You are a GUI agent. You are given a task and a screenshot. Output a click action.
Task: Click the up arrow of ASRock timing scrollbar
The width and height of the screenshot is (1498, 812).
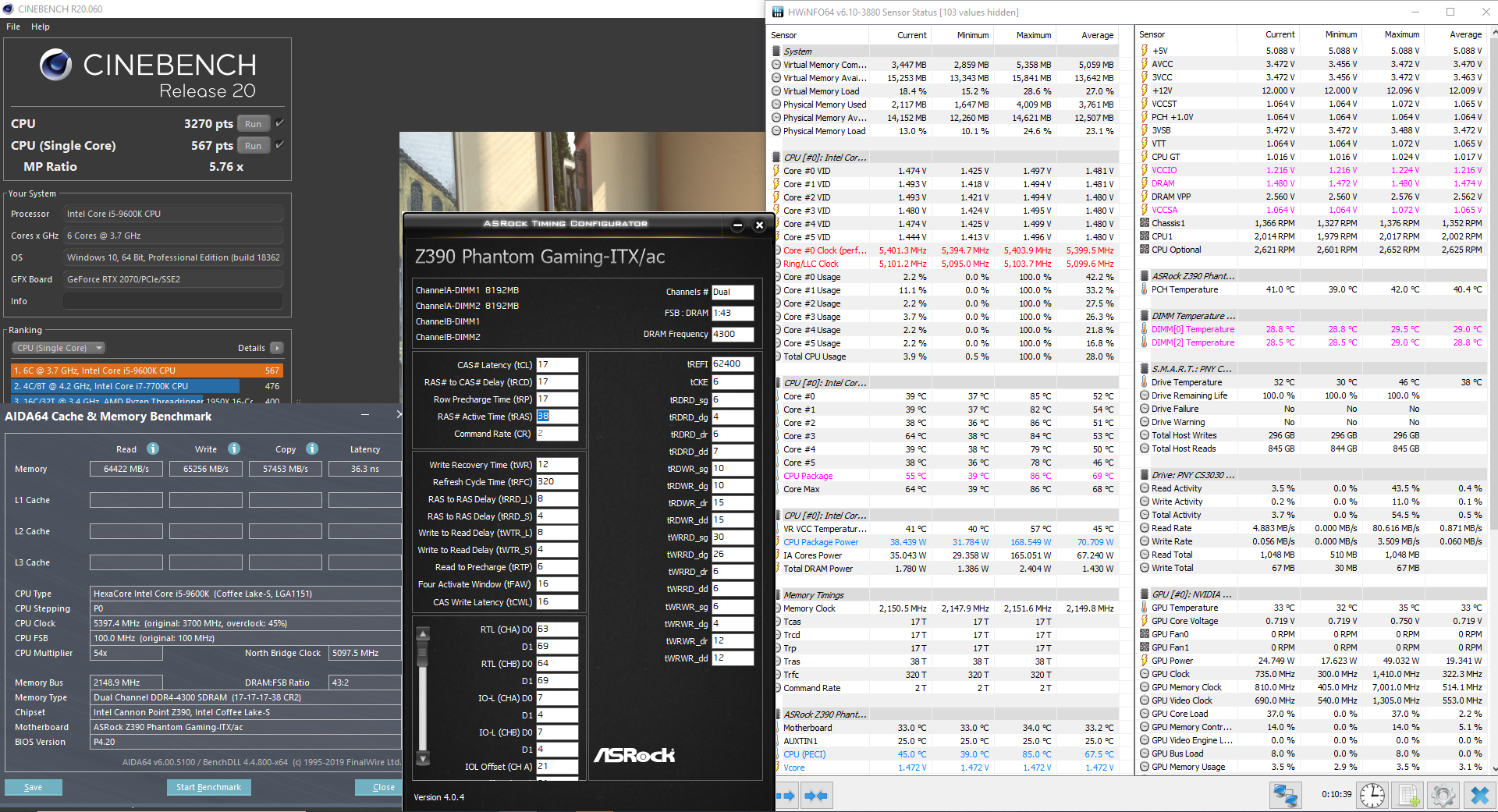(x=423, y=633)
